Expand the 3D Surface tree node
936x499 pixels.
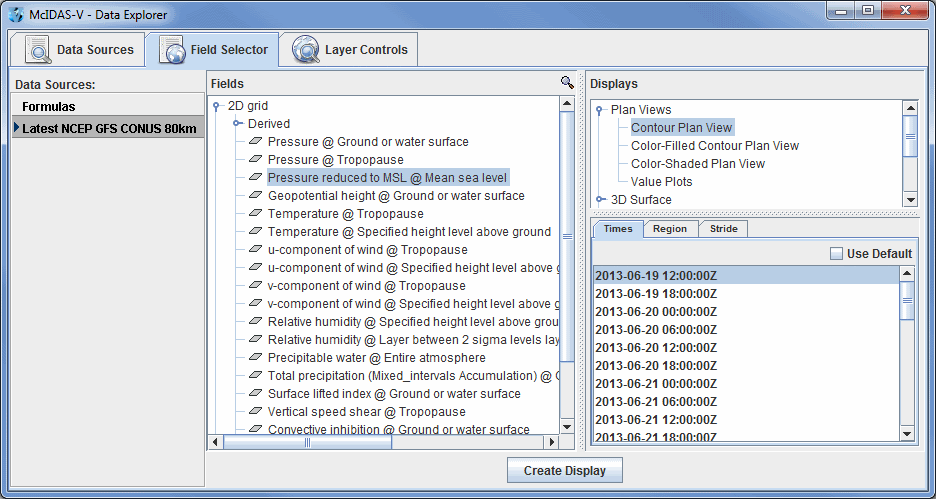[600, 199]
